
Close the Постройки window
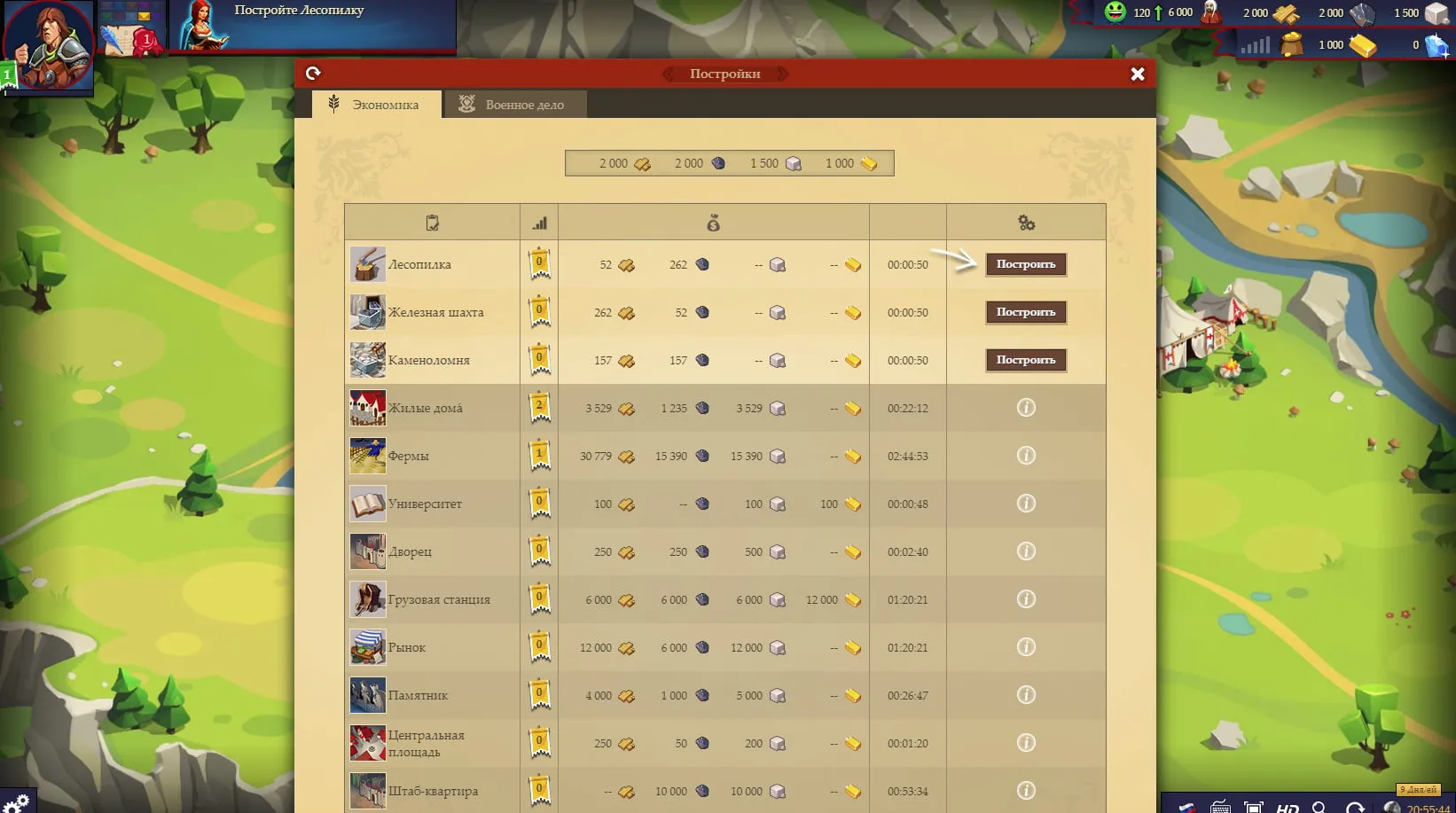[1138, 74]
